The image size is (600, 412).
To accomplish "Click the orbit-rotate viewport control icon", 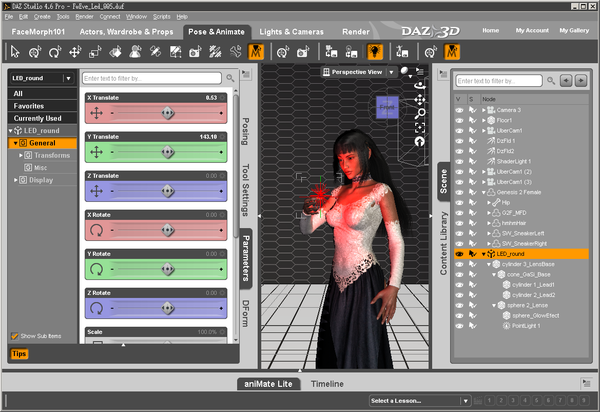I will coord(420,85).
